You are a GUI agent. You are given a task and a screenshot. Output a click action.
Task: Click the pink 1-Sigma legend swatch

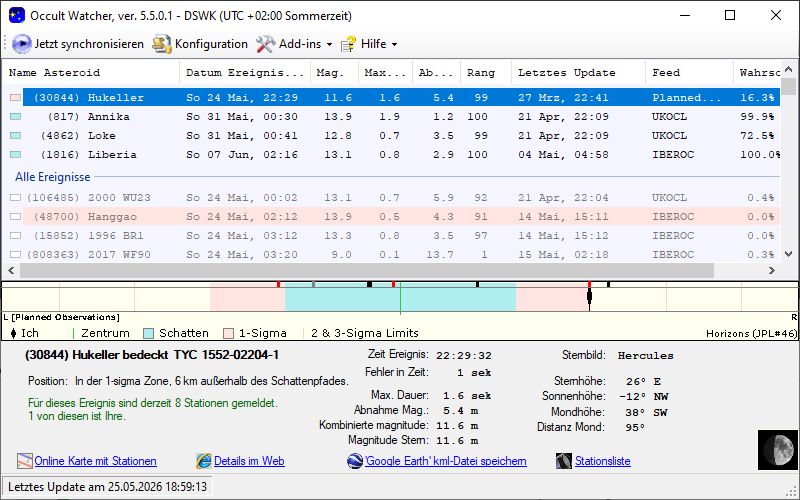coord(229,334)
